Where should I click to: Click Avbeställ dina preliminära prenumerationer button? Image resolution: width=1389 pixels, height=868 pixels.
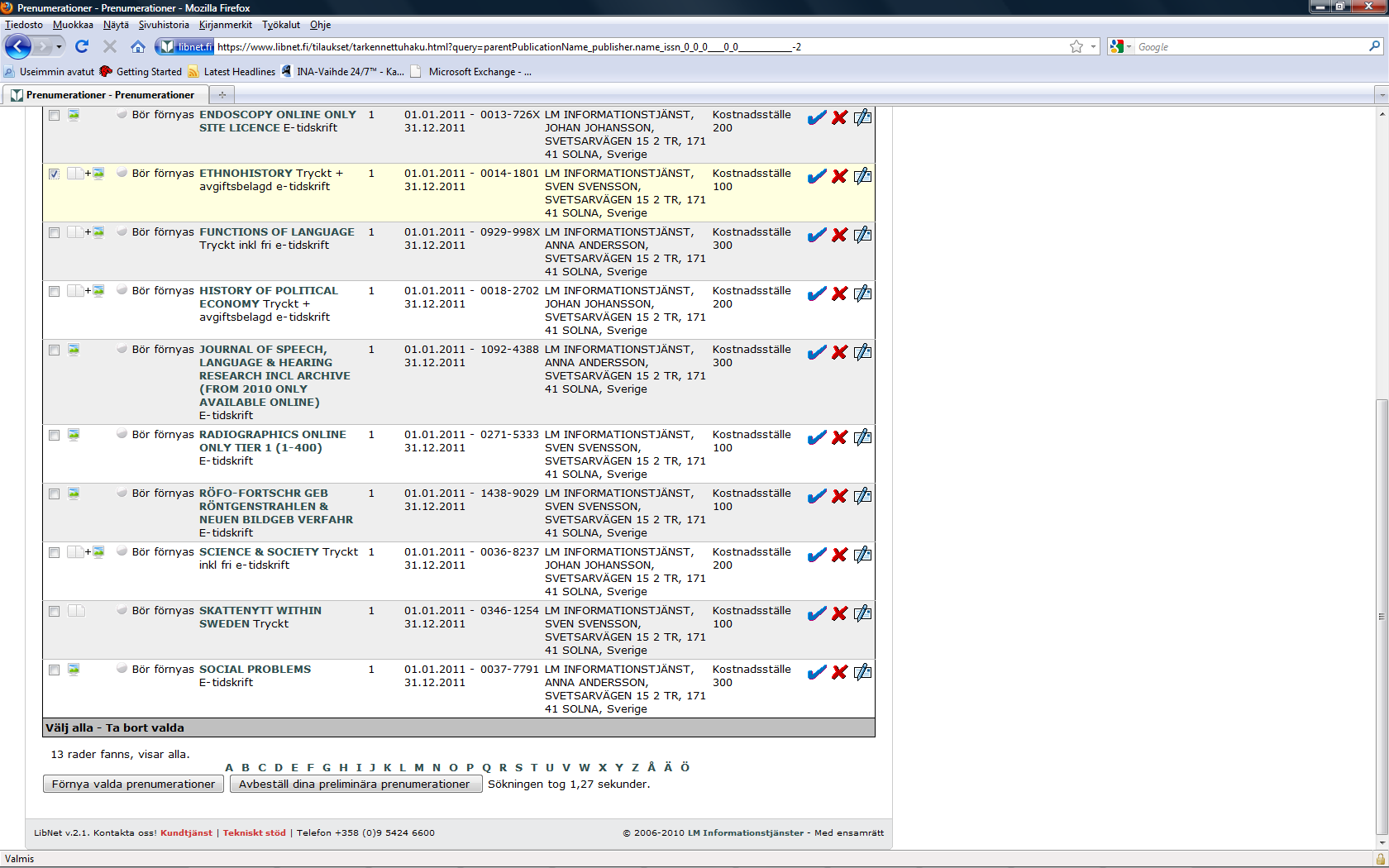click(x=356, y=784)
